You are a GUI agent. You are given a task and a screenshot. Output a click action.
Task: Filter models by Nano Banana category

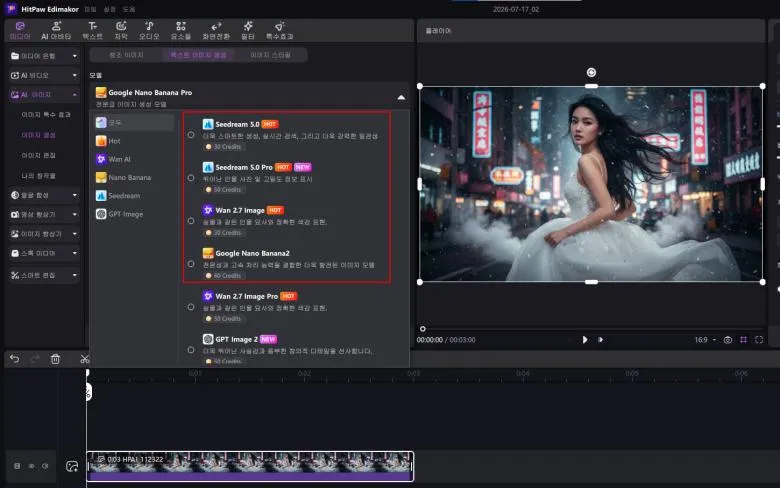(x=133, y=178)
